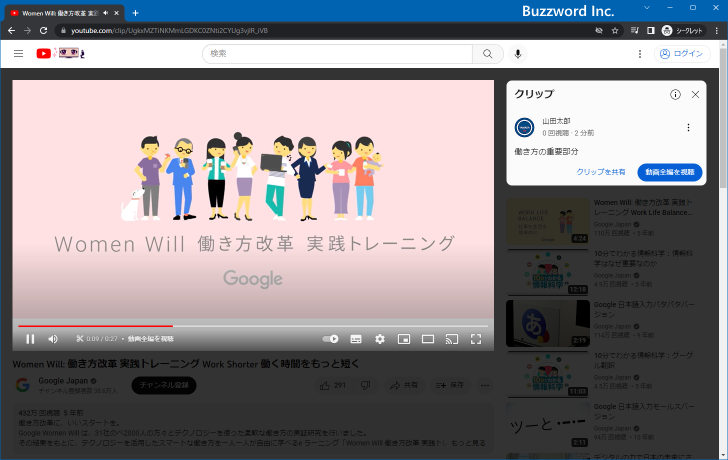The width and height of the screenshot is (728, 460).
Task: Dislike the video thumbs-down
Action: (366, 385)
